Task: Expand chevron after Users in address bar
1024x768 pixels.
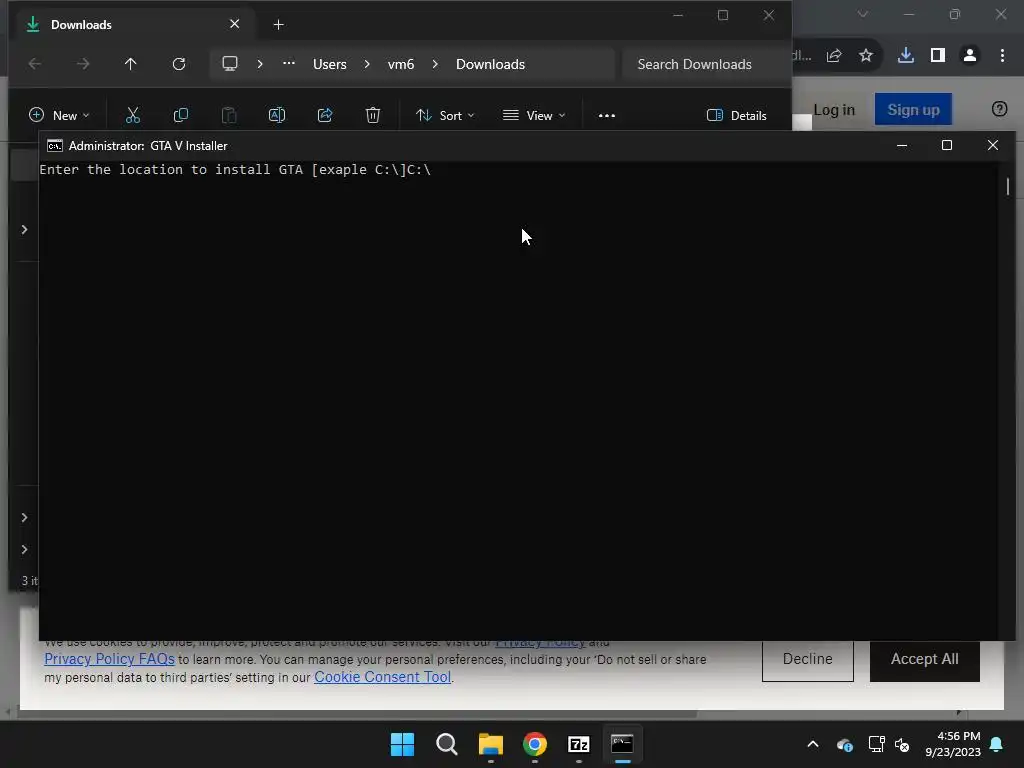Action: (x=367, y=64)
